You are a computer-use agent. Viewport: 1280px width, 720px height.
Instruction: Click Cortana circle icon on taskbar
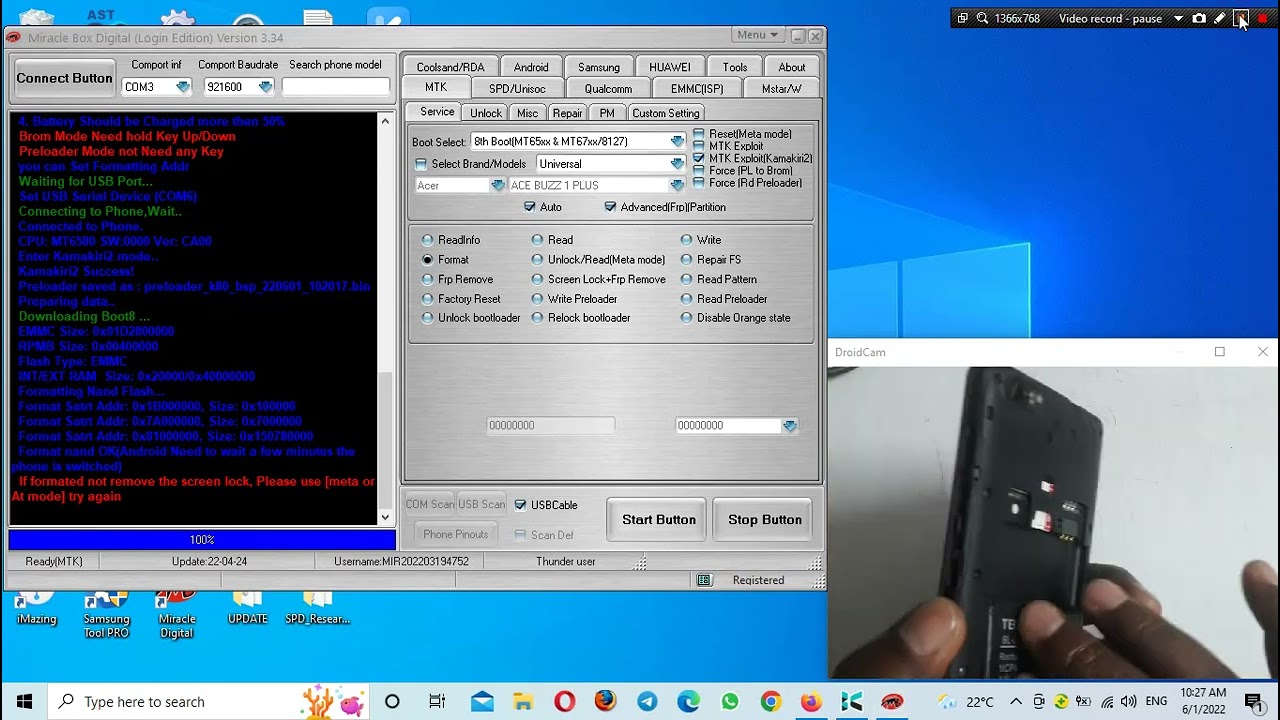tap(392, 701)
